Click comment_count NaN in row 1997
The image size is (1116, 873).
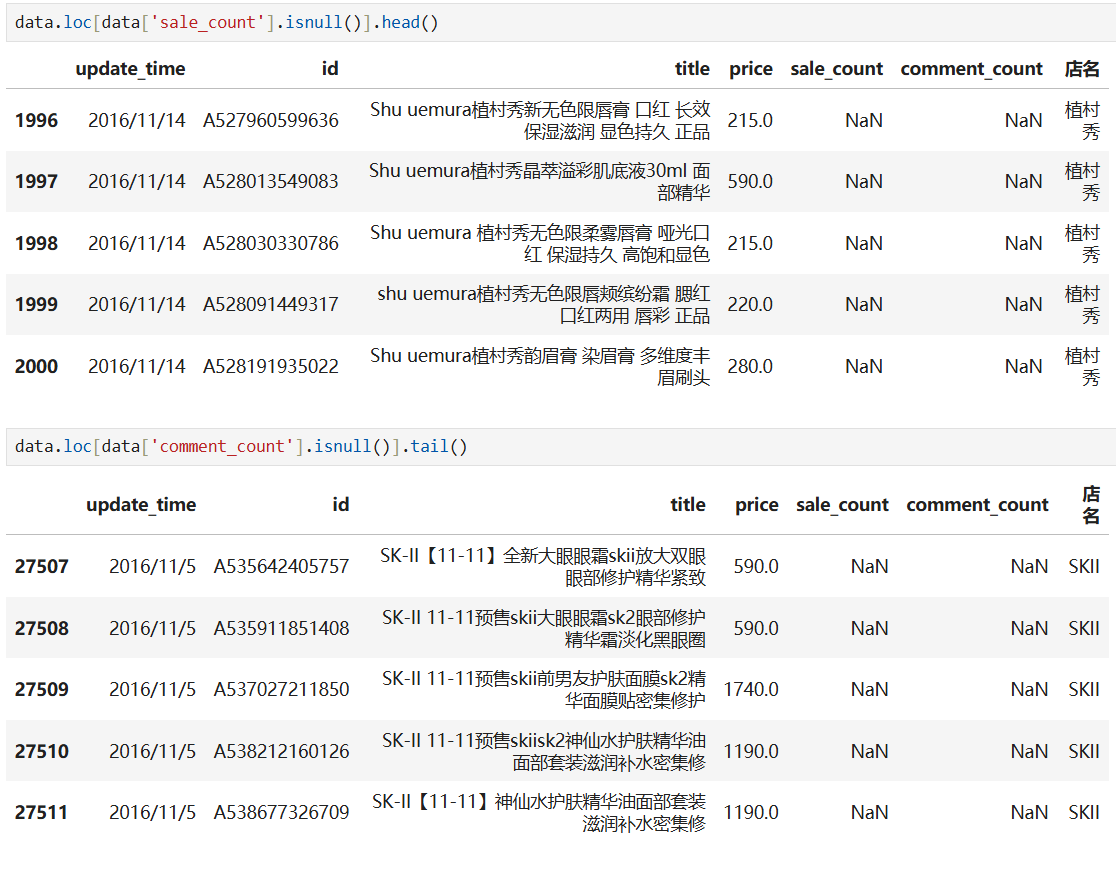tap(1023, 181)
